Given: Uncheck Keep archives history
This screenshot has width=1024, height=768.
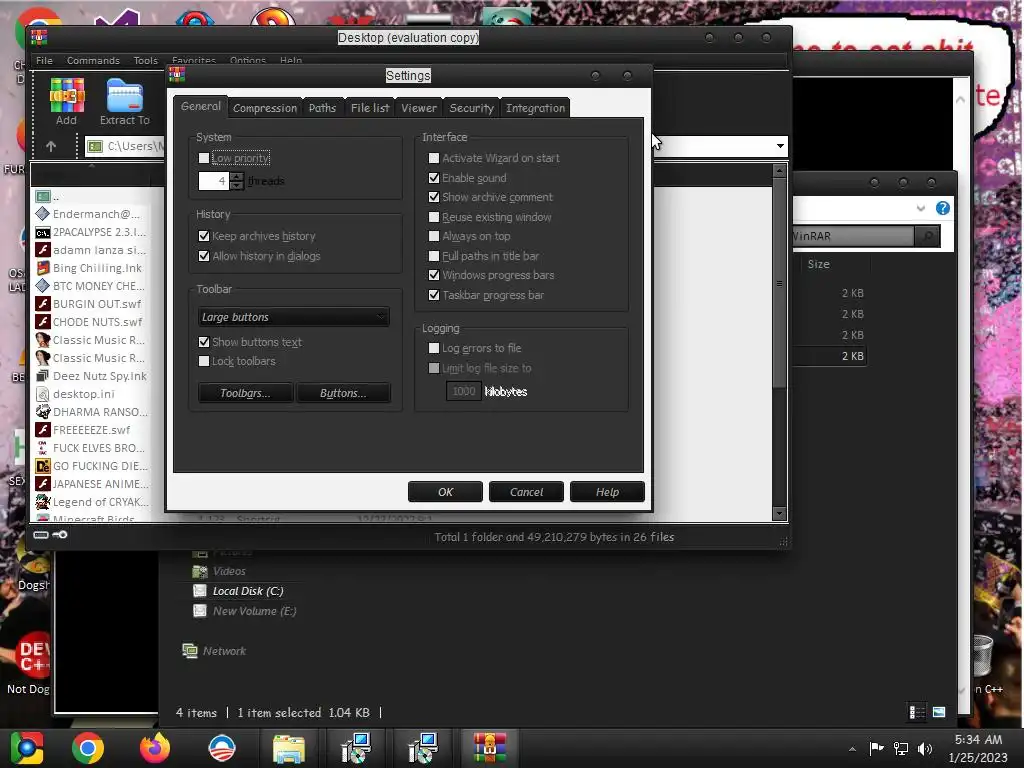Looking at the screenshot, I should [x=204, y=236].
